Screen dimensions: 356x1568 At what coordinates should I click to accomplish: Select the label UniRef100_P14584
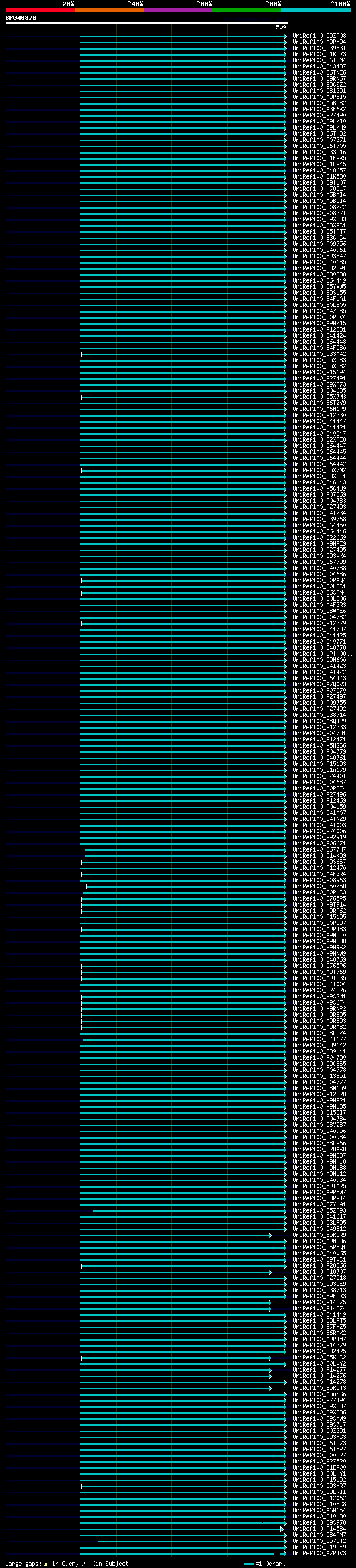pos(319,1529)
